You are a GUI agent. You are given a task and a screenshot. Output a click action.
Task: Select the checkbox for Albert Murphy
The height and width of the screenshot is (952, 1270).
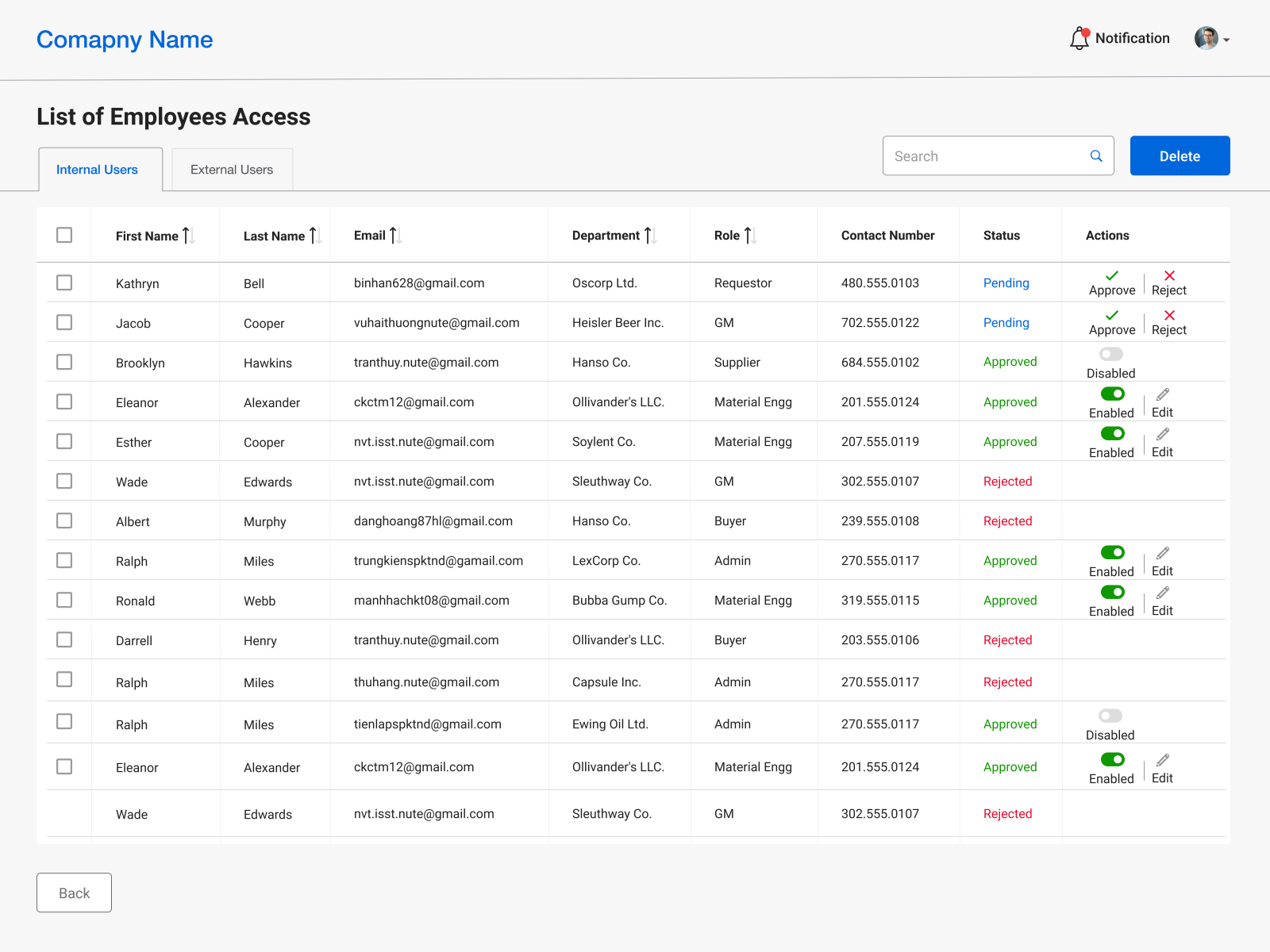pyautogui.click(x=64, y=520)
